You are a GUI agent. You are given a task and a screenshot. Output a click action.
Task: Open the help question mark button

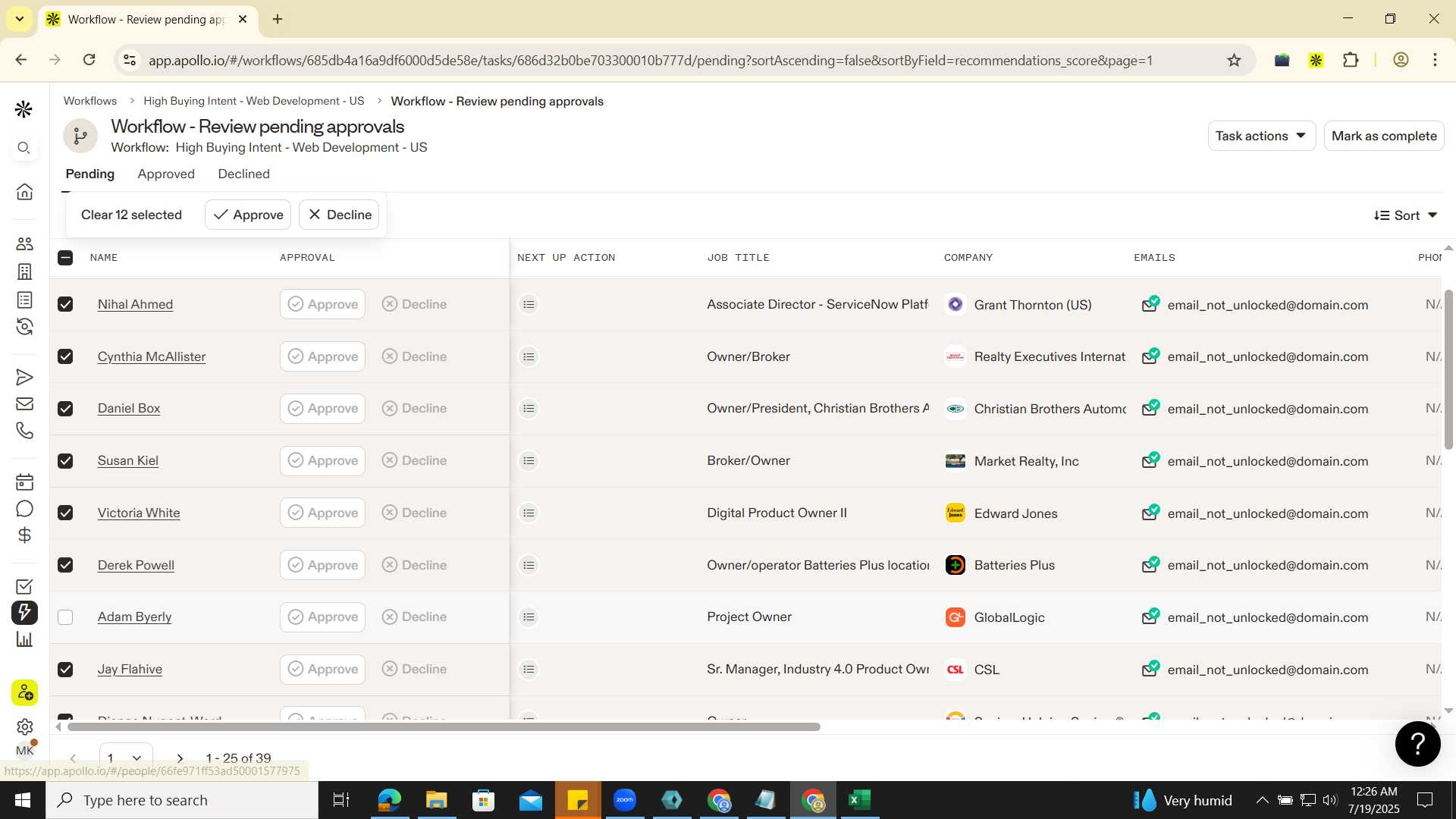(1417, 744)
